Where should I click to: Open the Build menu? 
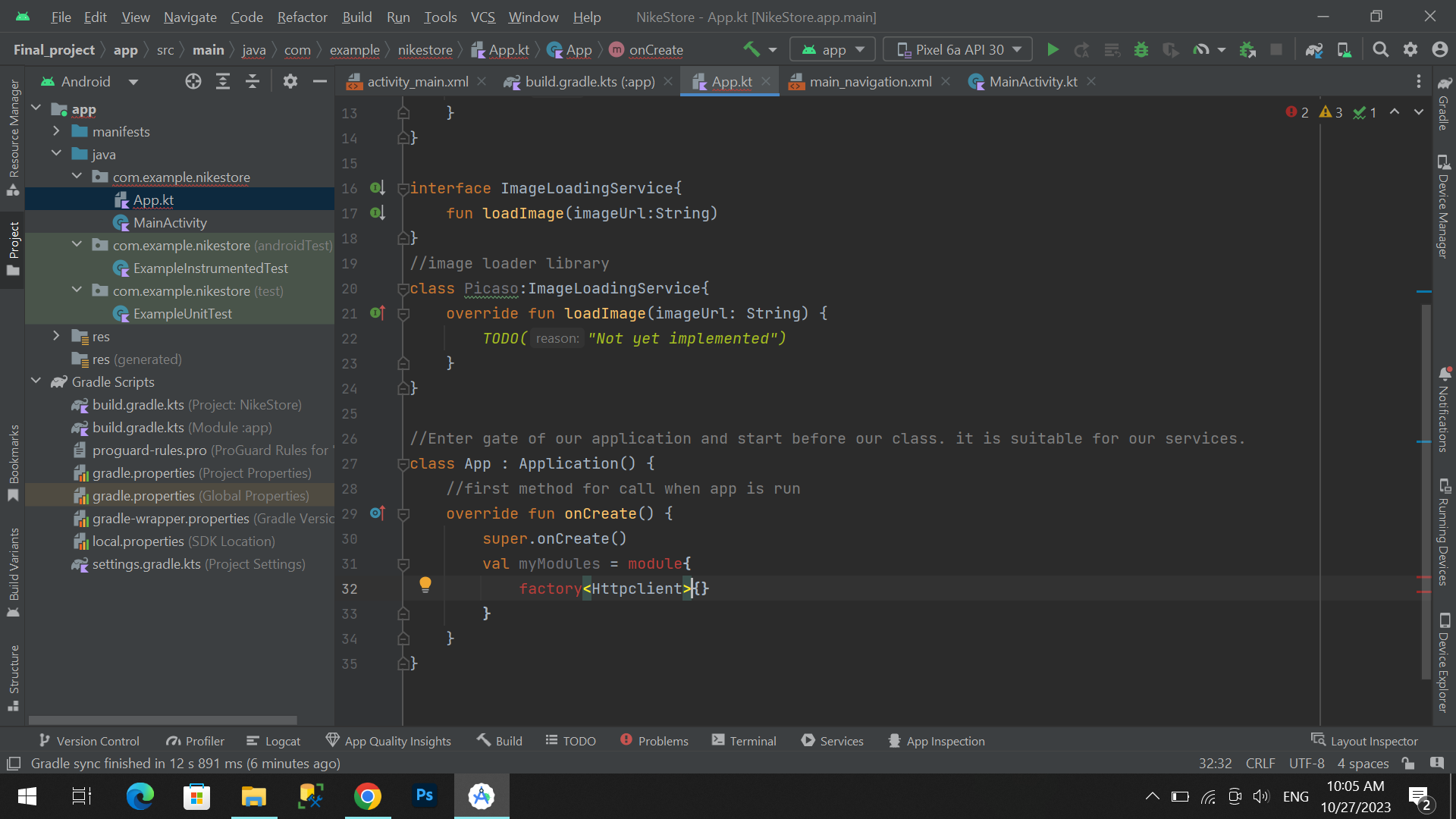(x=357, y=17)
